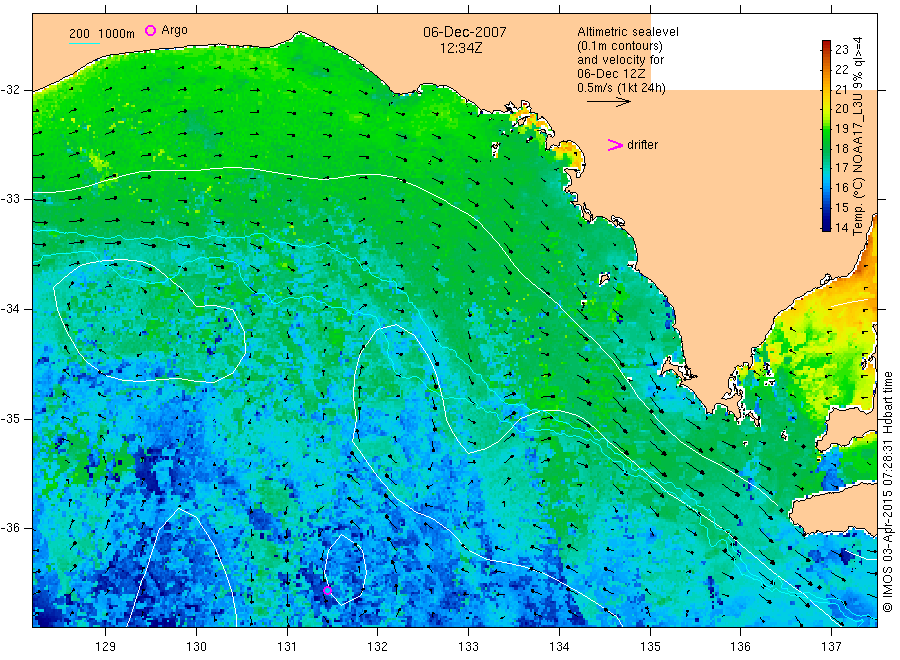900x660 pixels.
Task: Click the longitude axis label 136
Action: [x=740, y=647]
